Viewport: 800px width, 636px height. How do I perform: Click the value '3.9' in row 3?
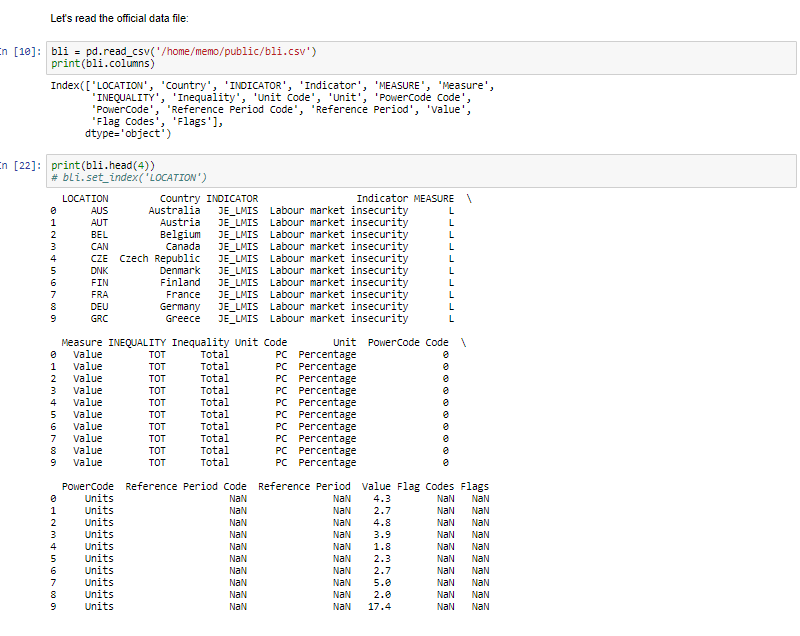click(x=382, y=535)
